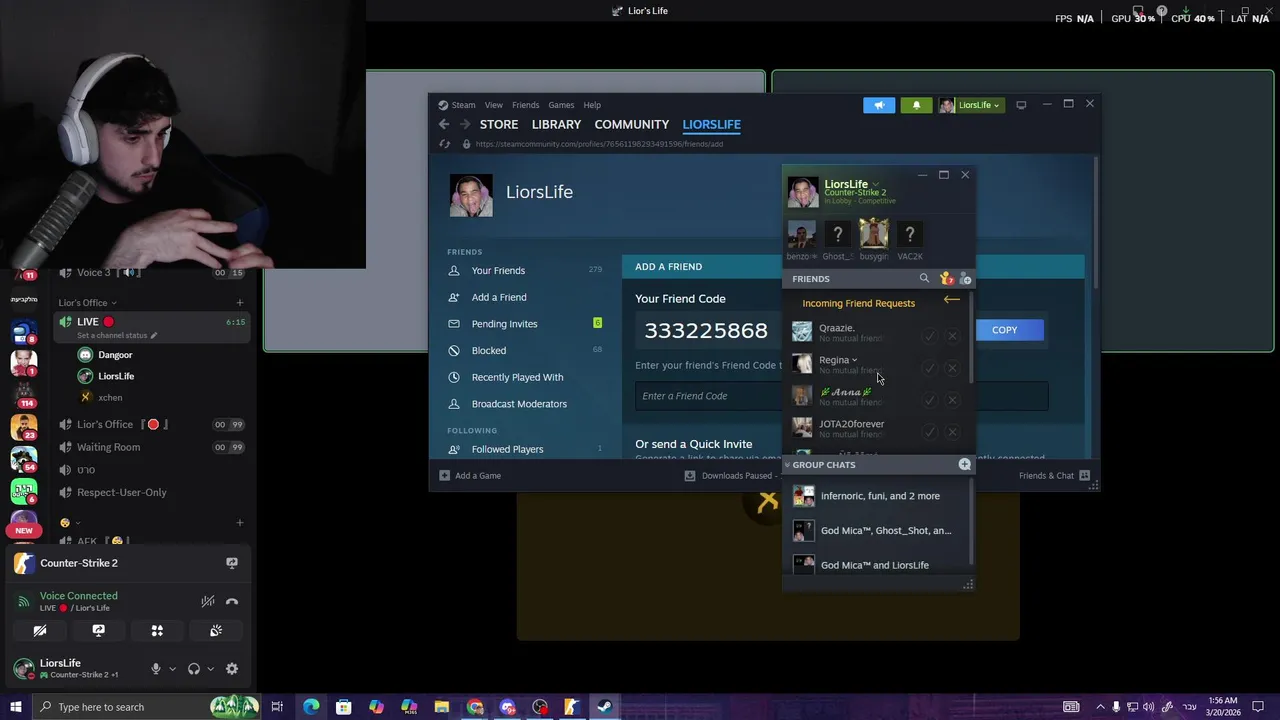Open the Games menu in Steam
Screen dimensions: 1280x720
coord(561,105)
